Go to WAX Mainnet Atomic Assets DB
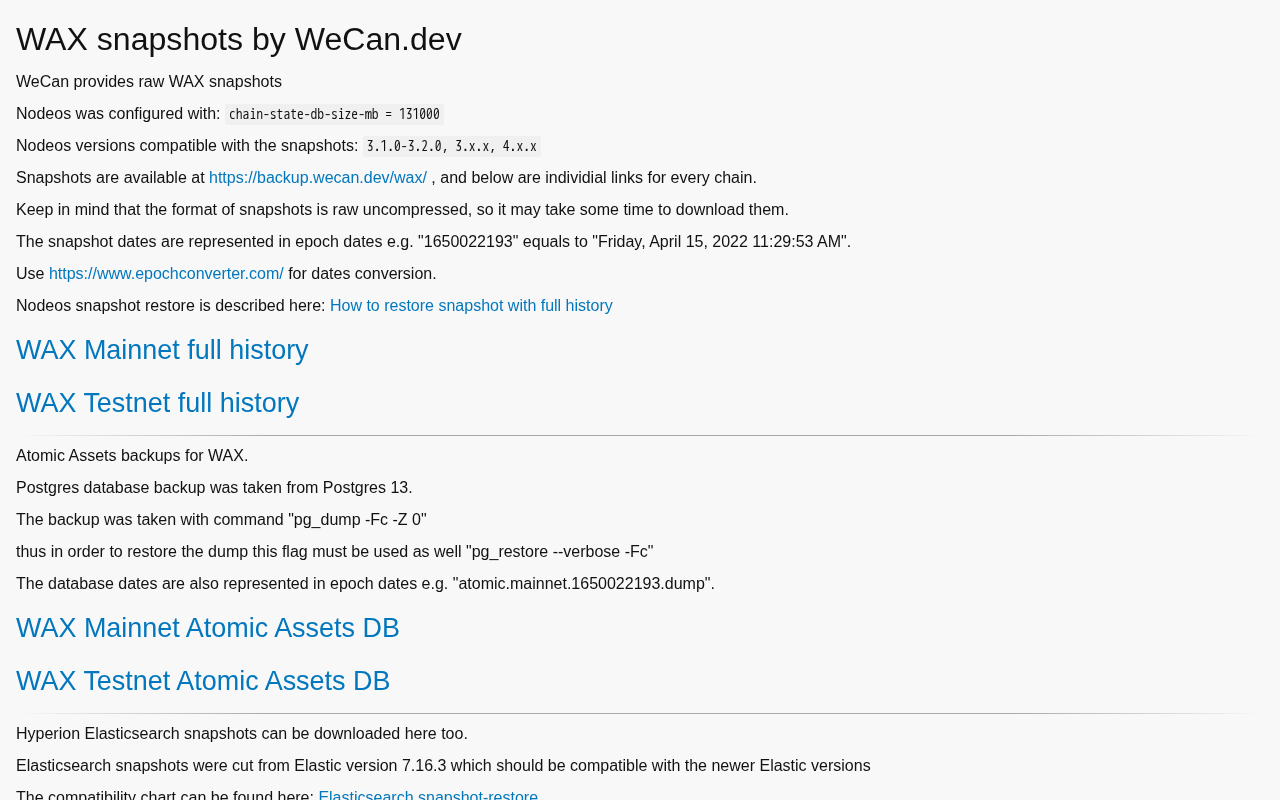Viewport: 1280px width, 800px height. click(x=207, y=628)
